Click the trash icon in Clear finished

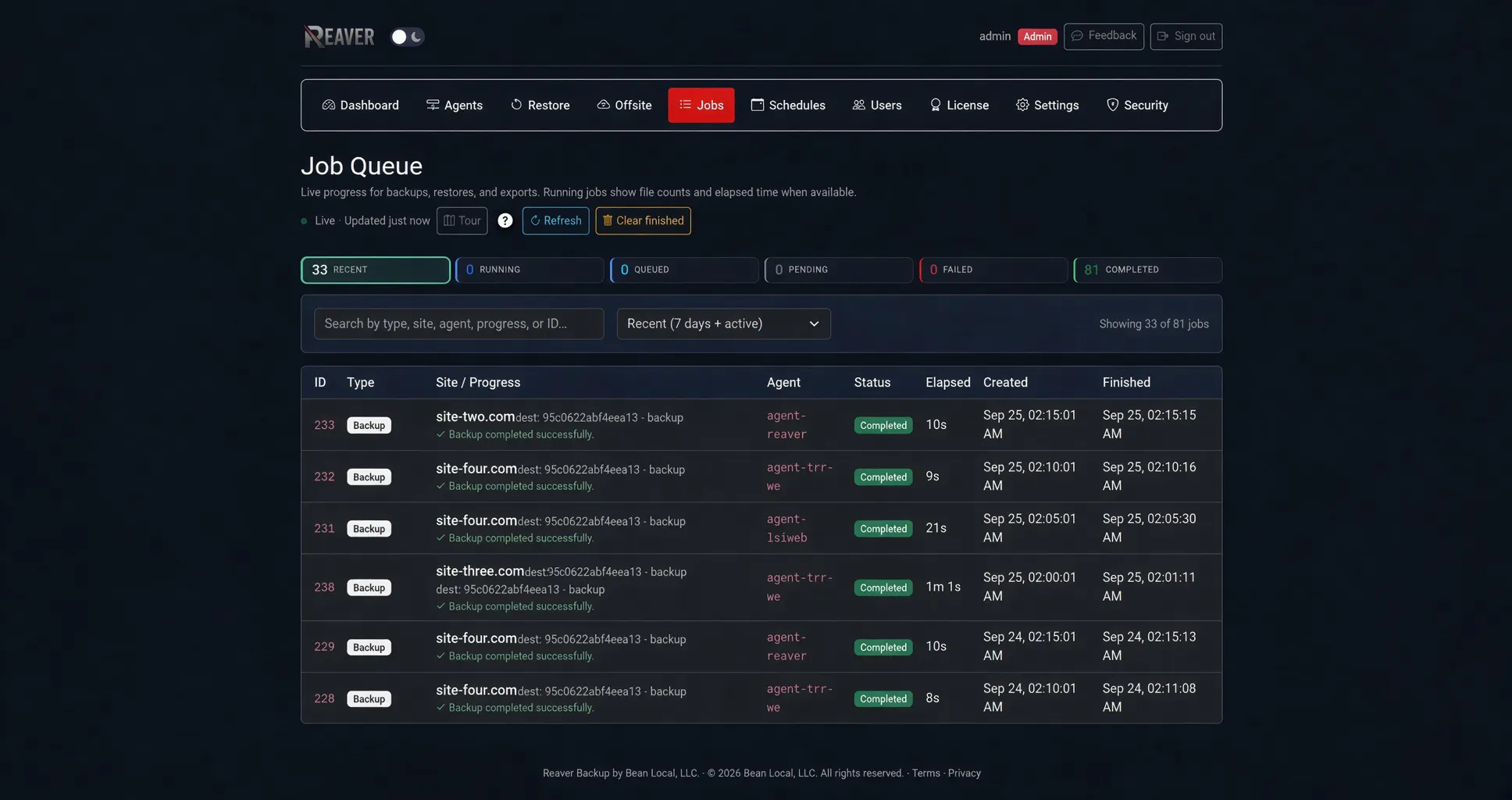click(x=608, y=220)
